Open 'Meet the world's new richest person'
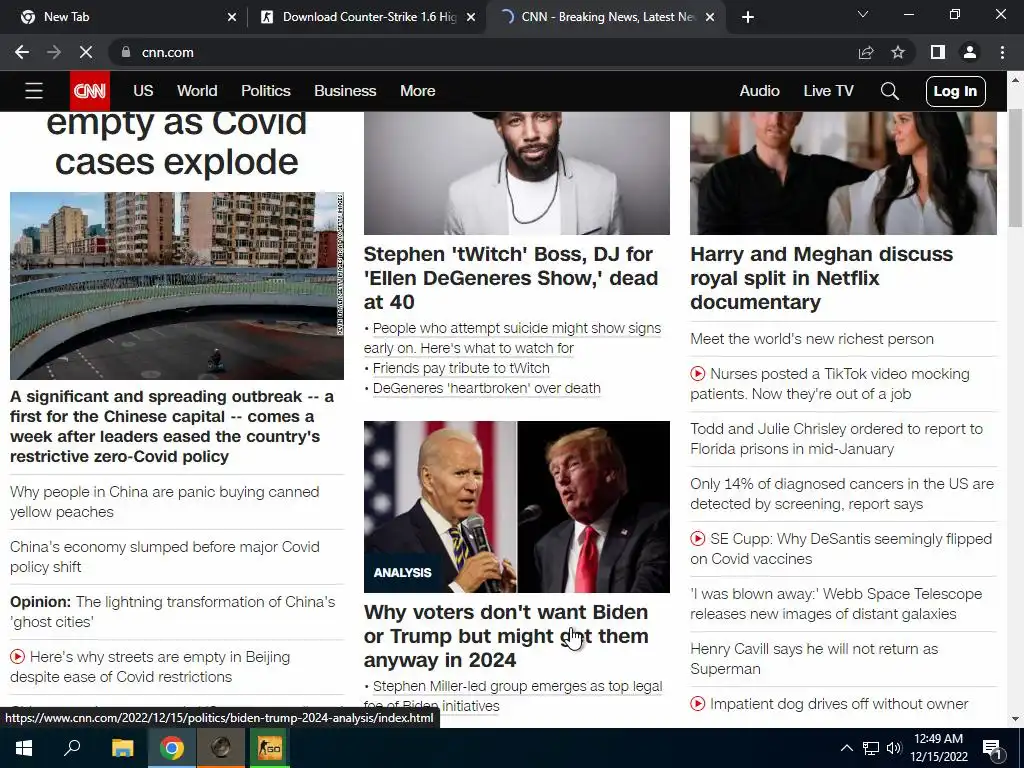 click(x=812, y=339)
